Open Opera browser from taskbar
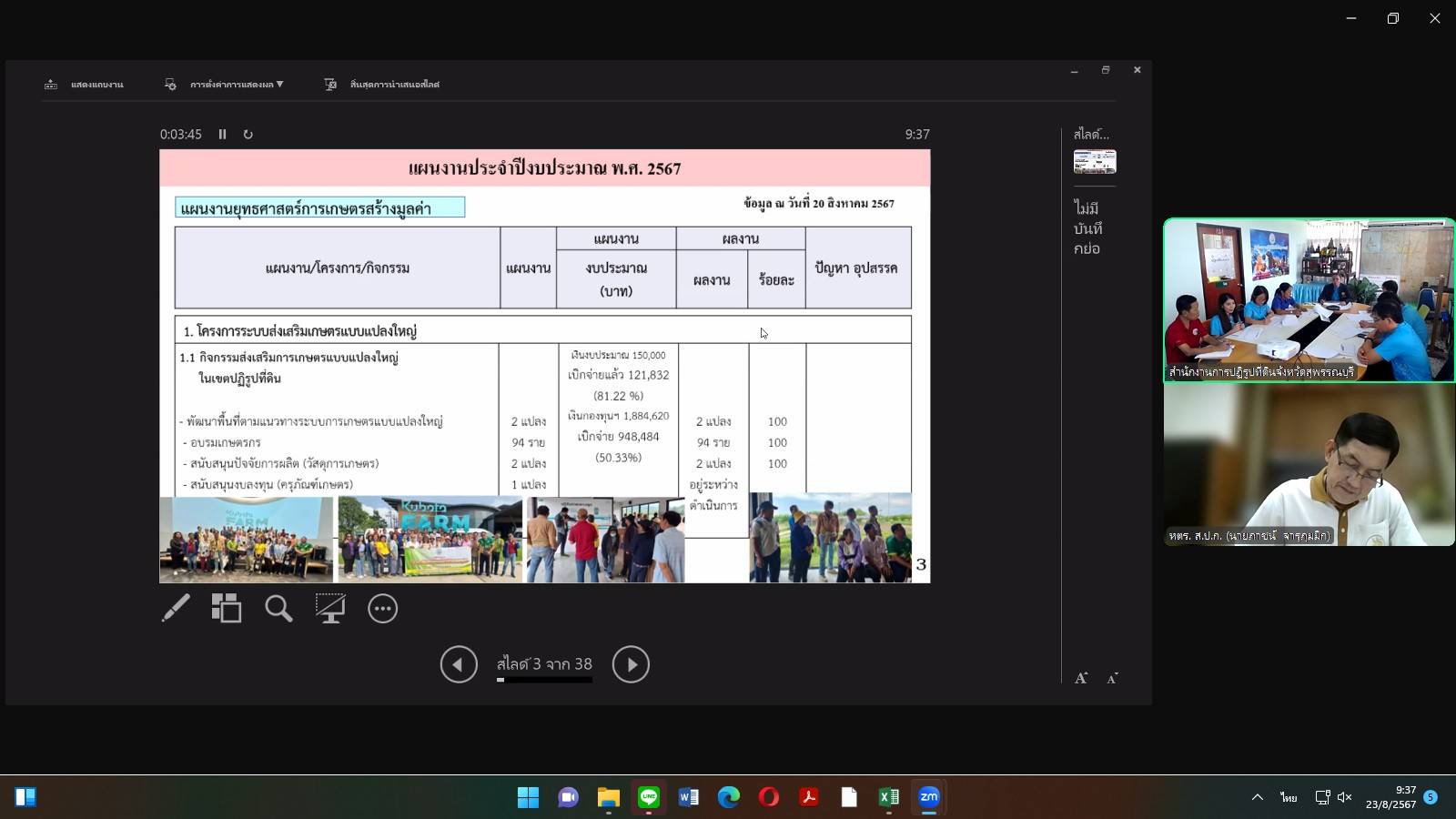This screenshot has height=819, width=1456. (768, 797)
